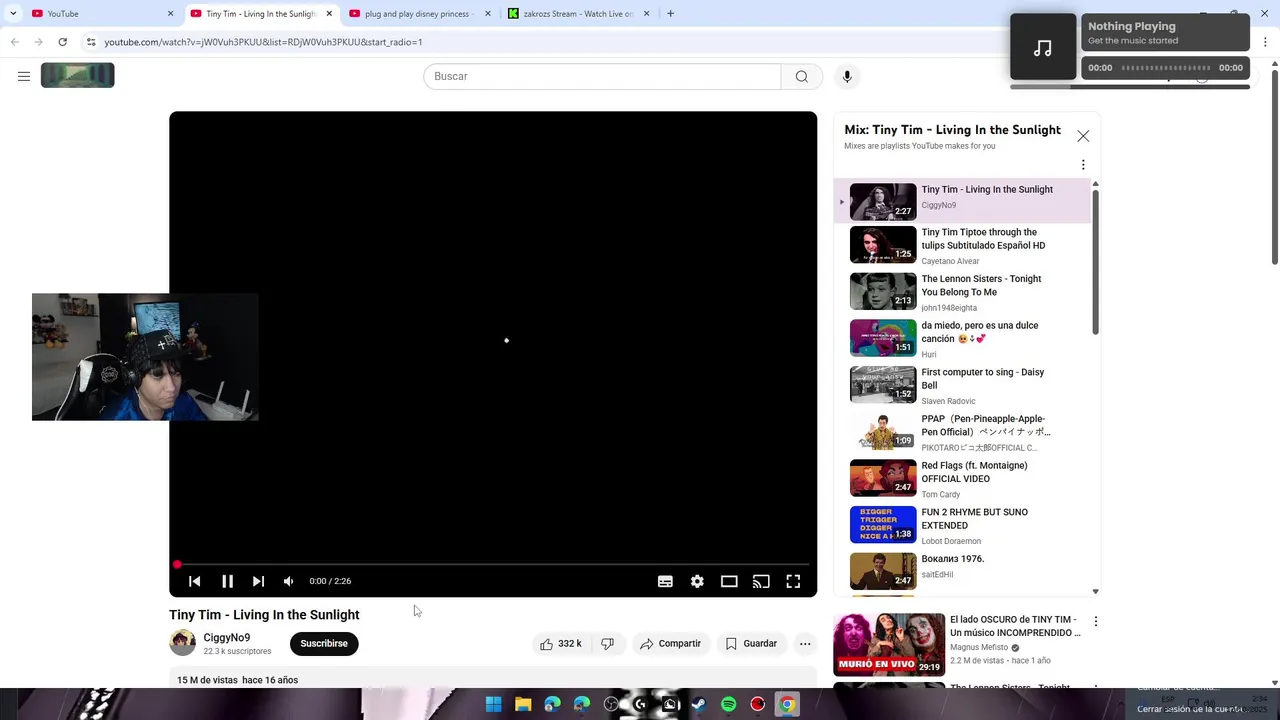Open Mix playlist options menu
This screenshot has height=720, width=1280.
[1083, 165]
